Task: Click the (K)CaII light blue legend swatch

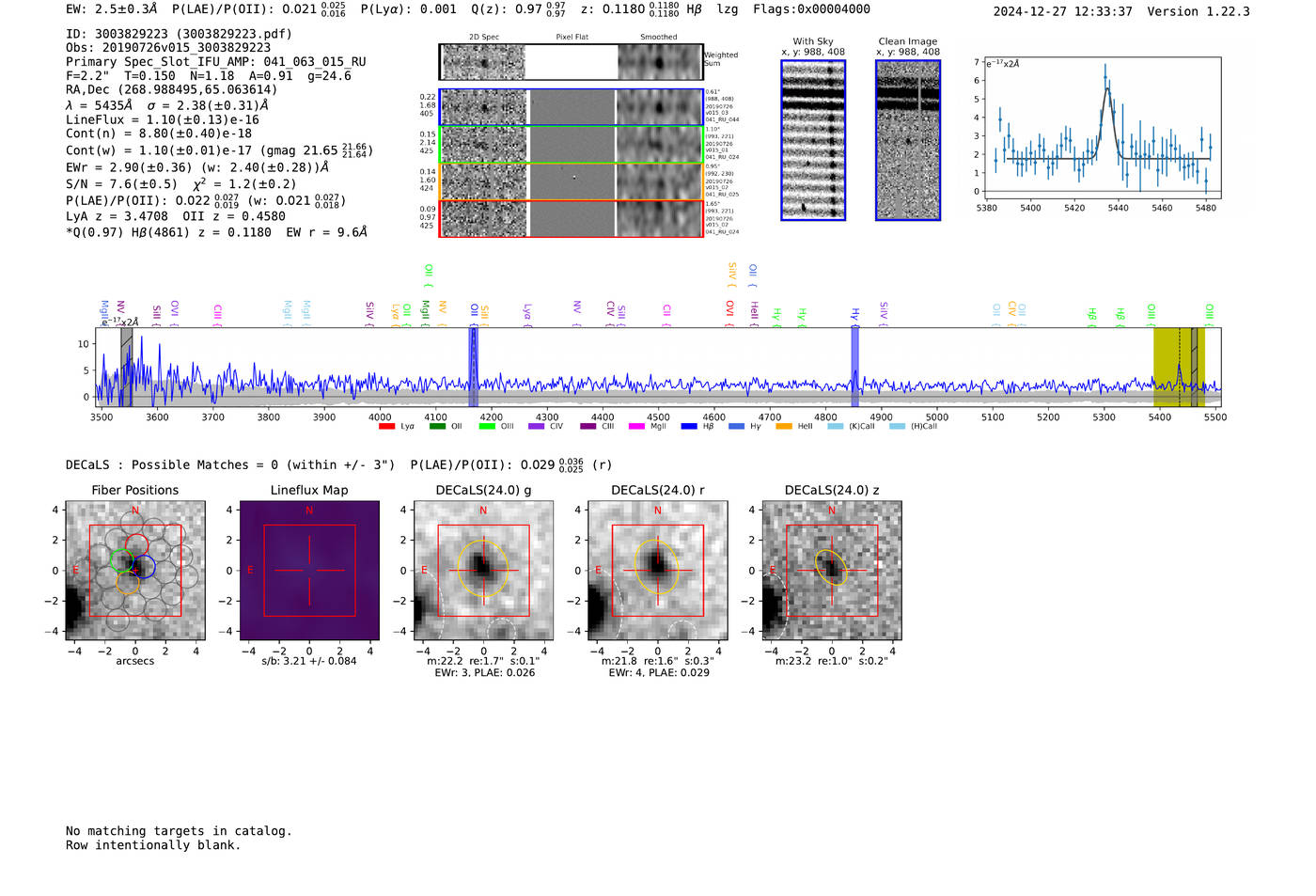Action: tap(835, 427)
